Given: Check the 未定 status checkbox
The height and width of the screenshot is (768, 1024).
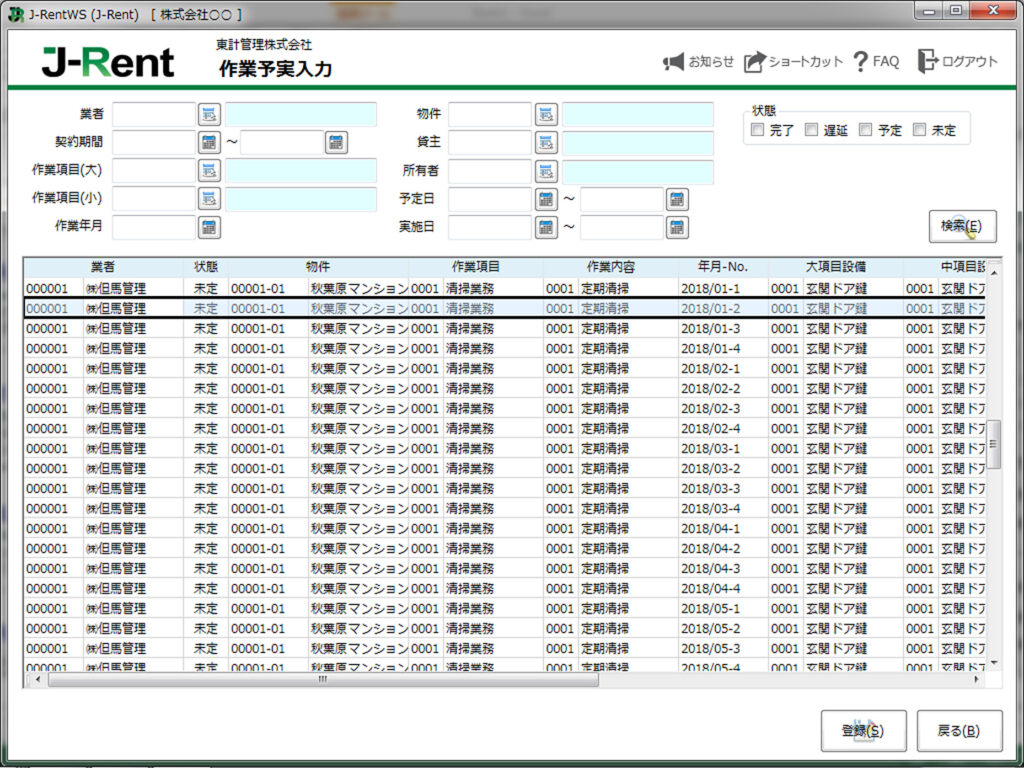Looking at the screenshot, I should click(x=920, y=130).
